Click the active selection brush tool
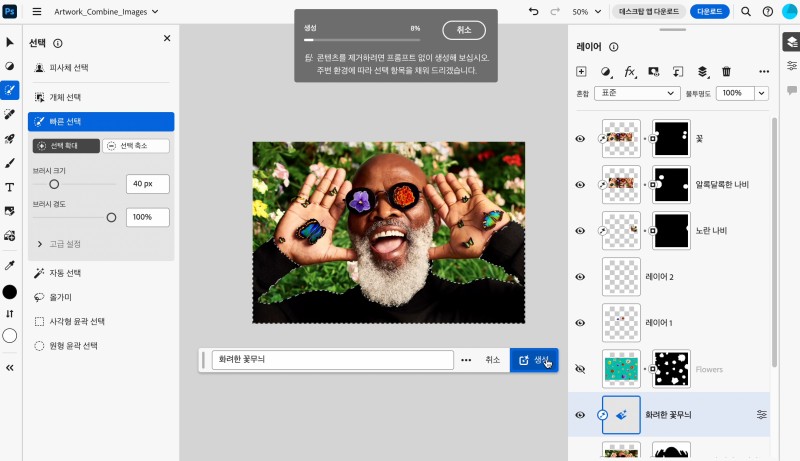Image resolution: width=800 pixels, height=461 pixels. [x=10, y=90]
